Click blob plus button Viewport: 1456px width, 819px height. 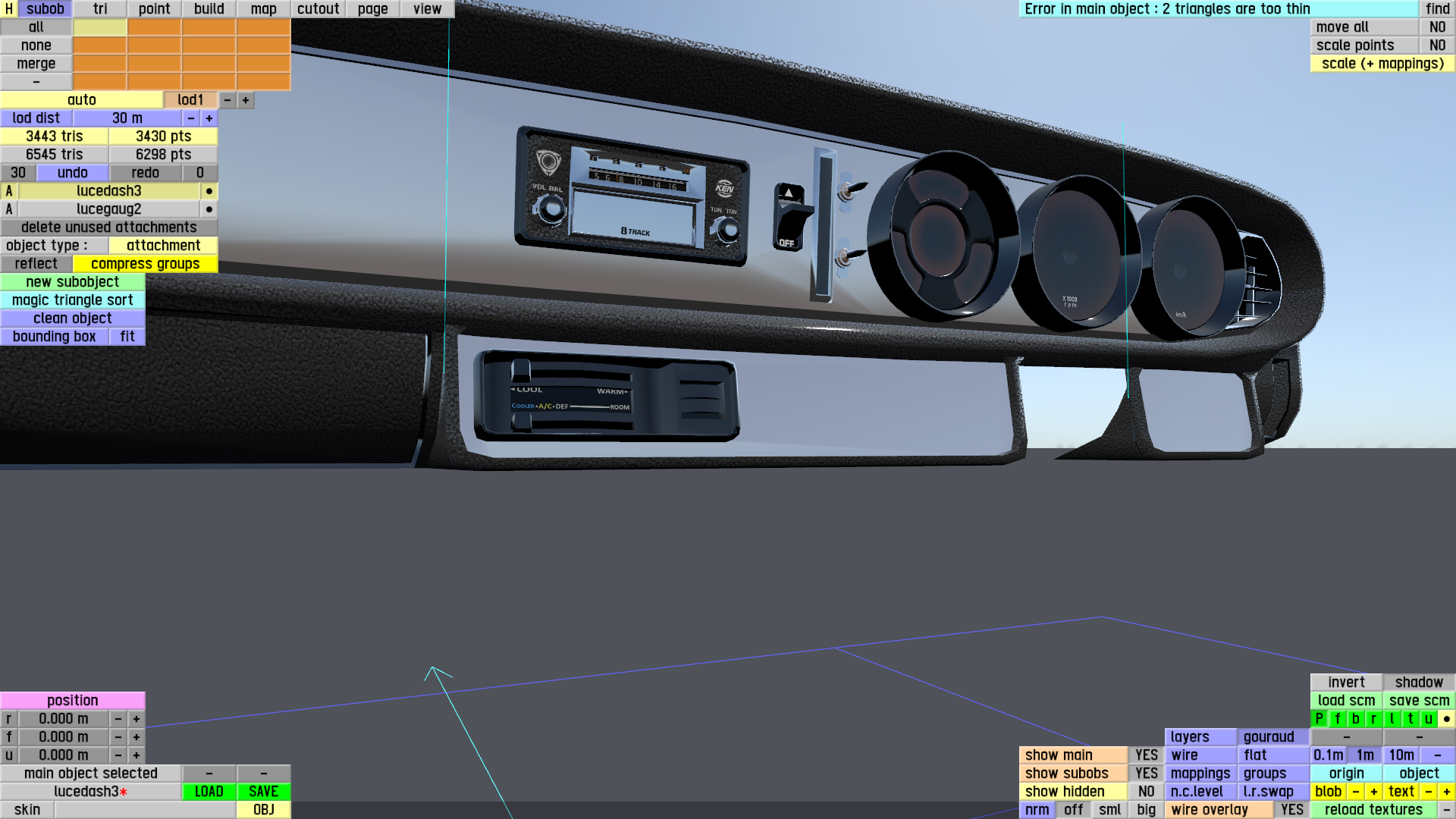(1373, 791)
